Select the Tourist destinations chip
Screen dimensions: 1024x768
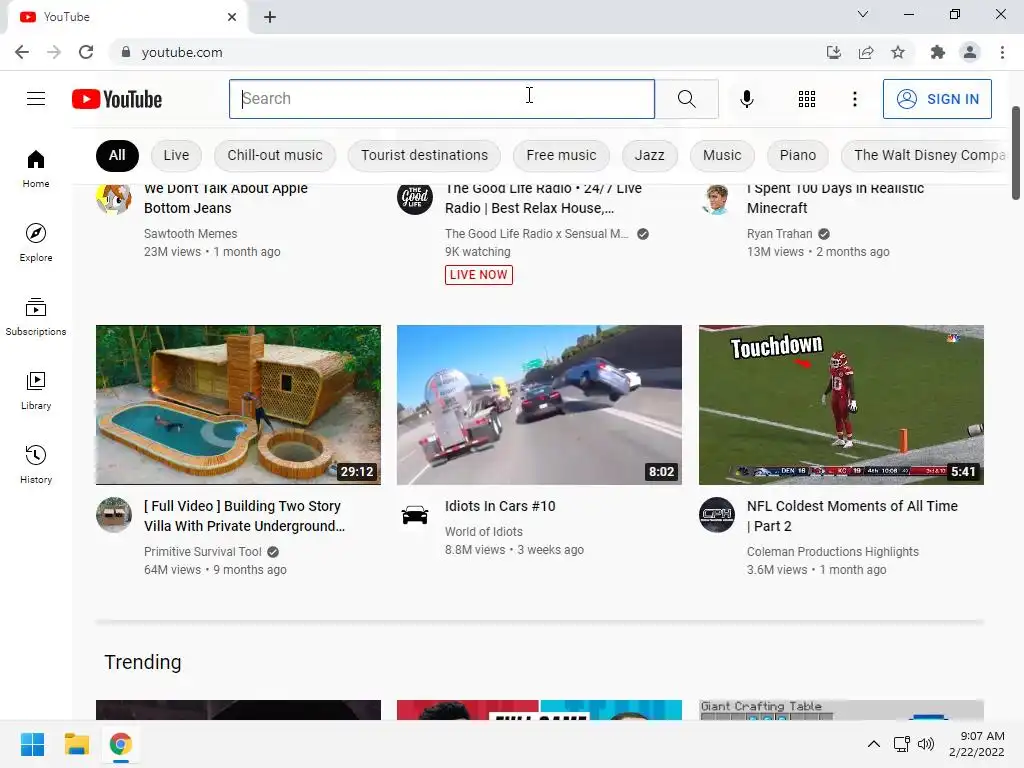tap(424, 155)
